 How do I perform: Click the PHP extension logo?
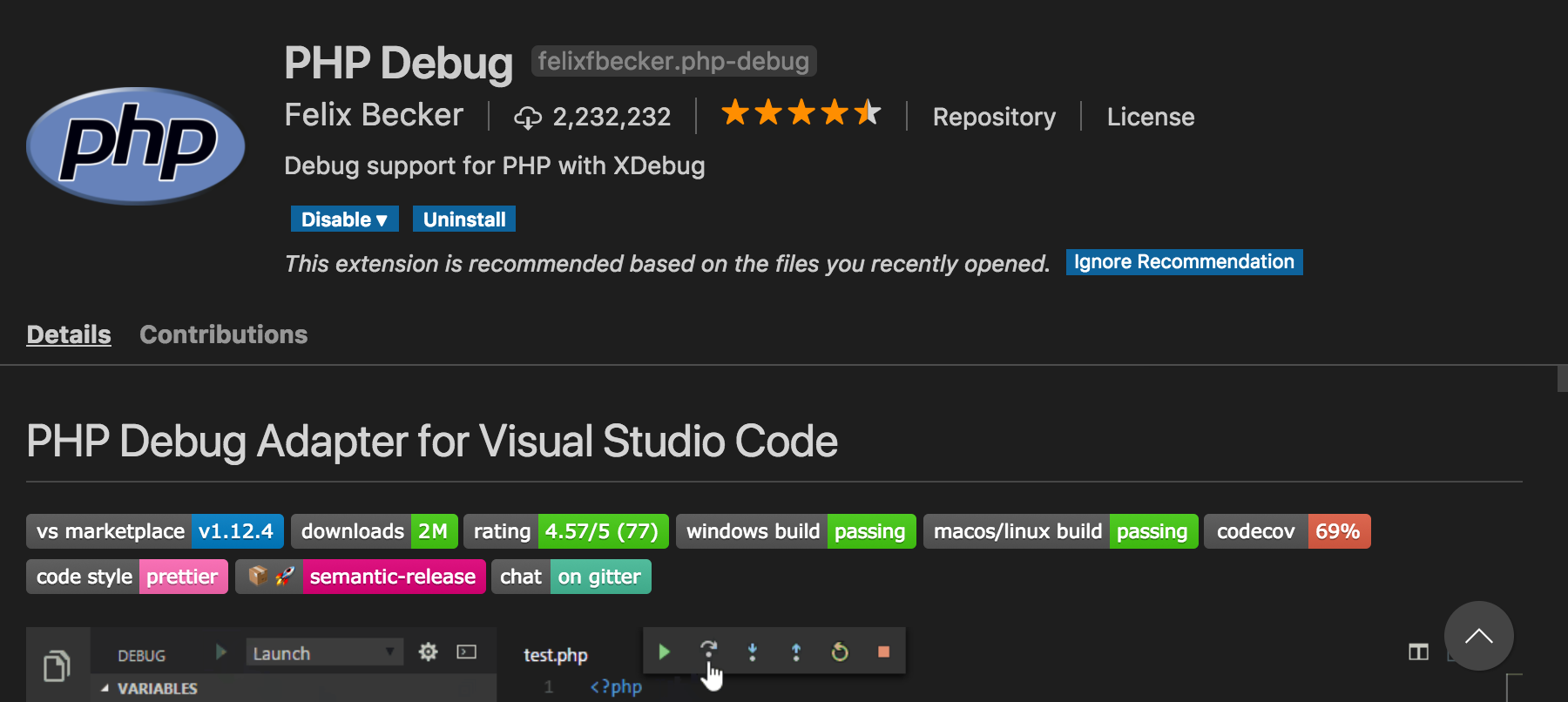(136, 145)
